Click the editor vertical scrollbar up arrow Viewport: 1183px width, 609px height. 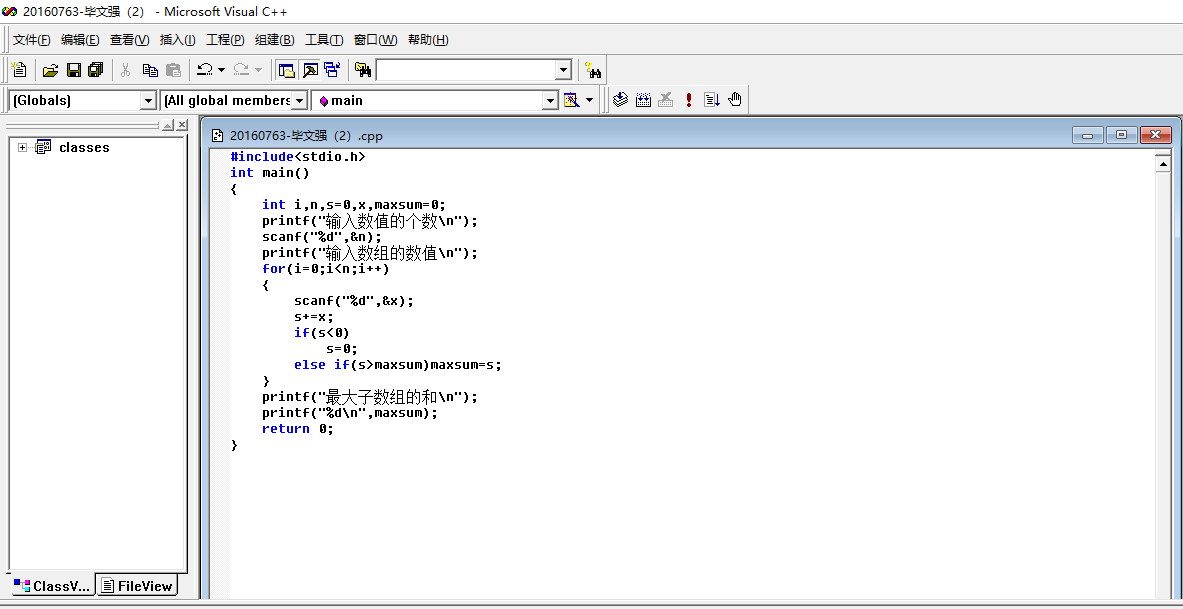coord(1163,162)
